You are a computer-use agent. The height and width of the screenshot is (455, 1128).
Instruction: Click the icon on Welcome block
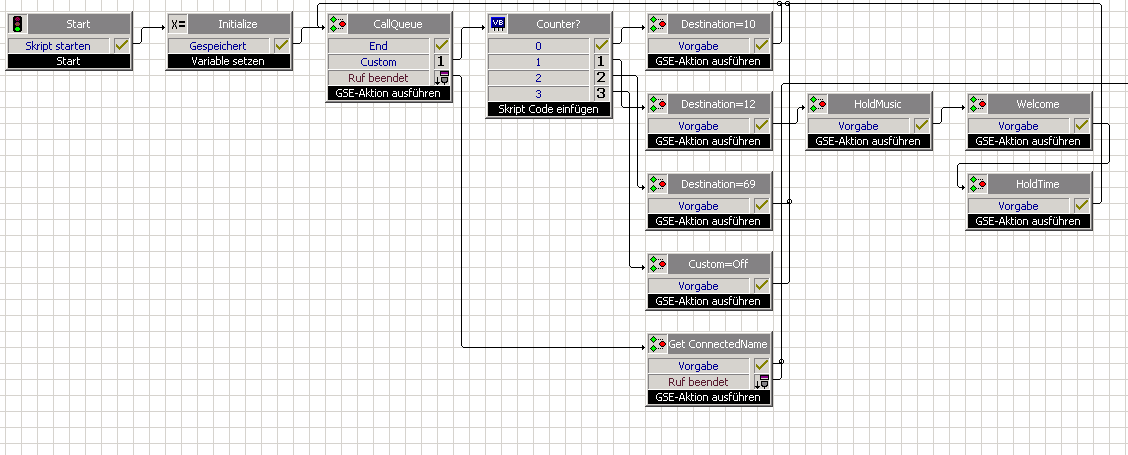click(977, 103)
